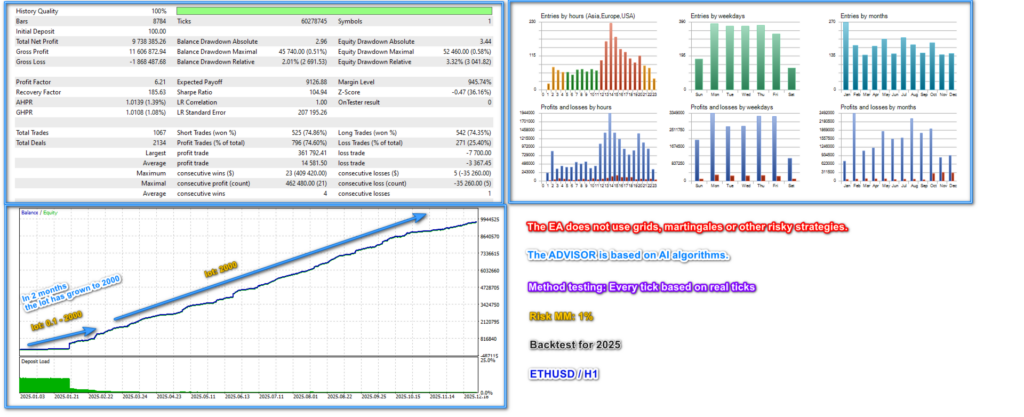
Task: Click Equity Drawdown Relative value 3.32% (3 041.82)
Action: point(466,62)
